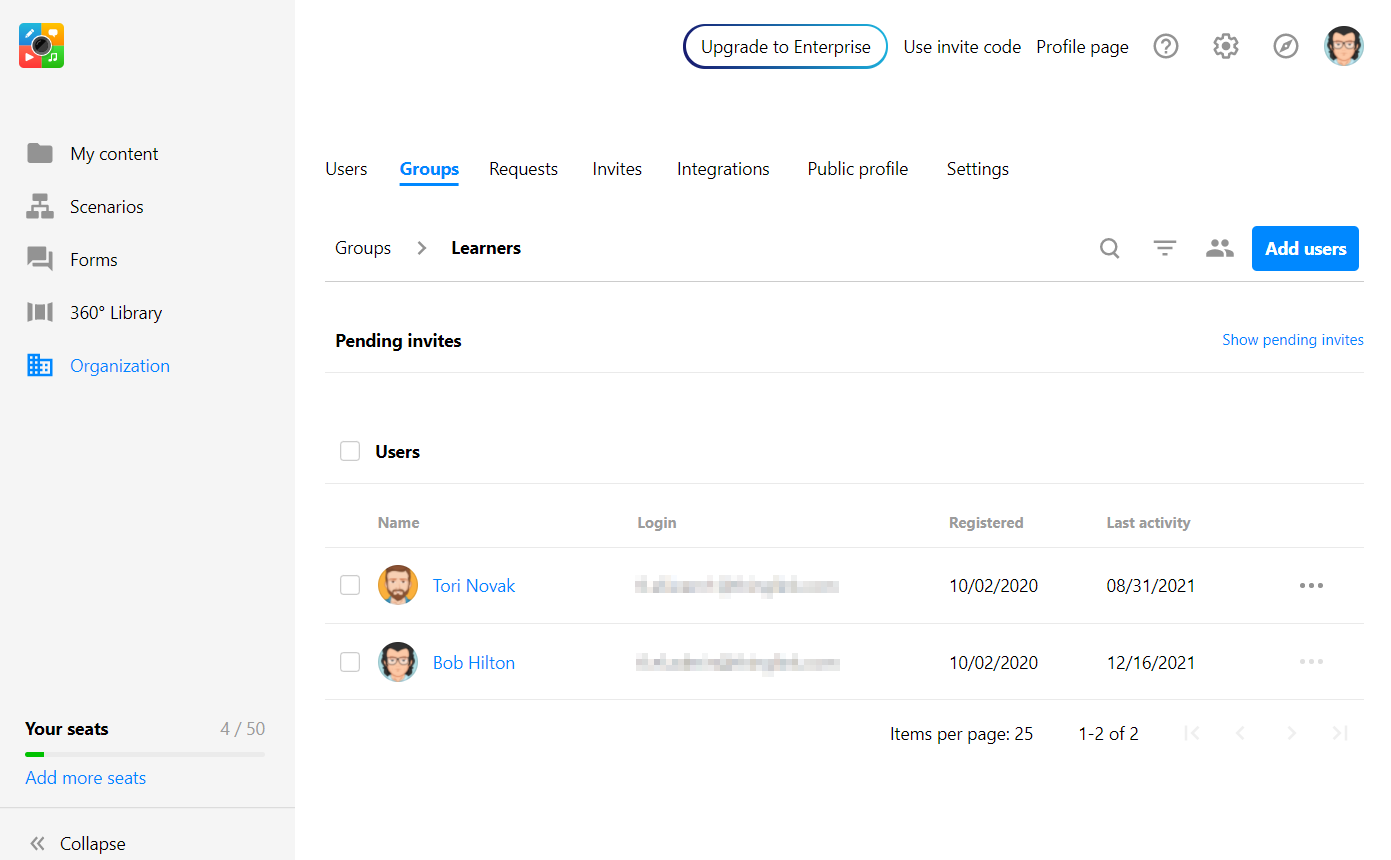
Task: Click the Pending invites heading
Action: (x=398, y=340)
